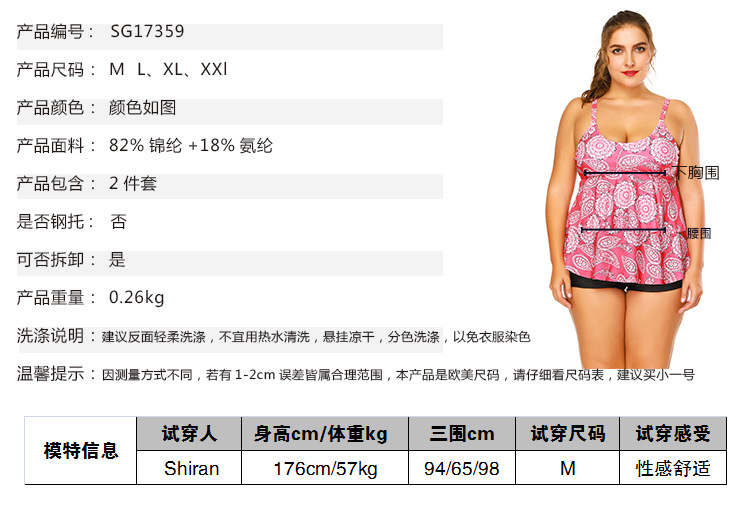Click the 82% 锦纶 fabric text
Screen dimensions: 750x523
pos(146,145)
